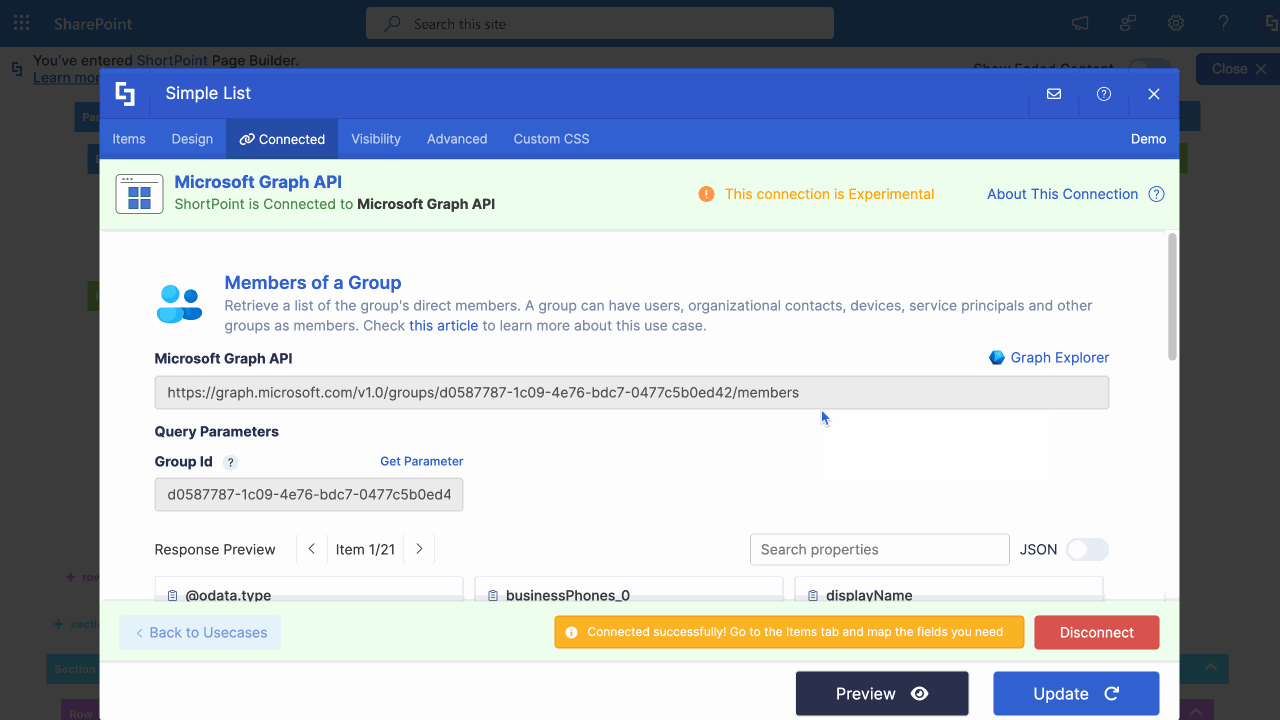Click the question mark next to About This Connection
This screenshot has width=1280, height=720.
1156,194
